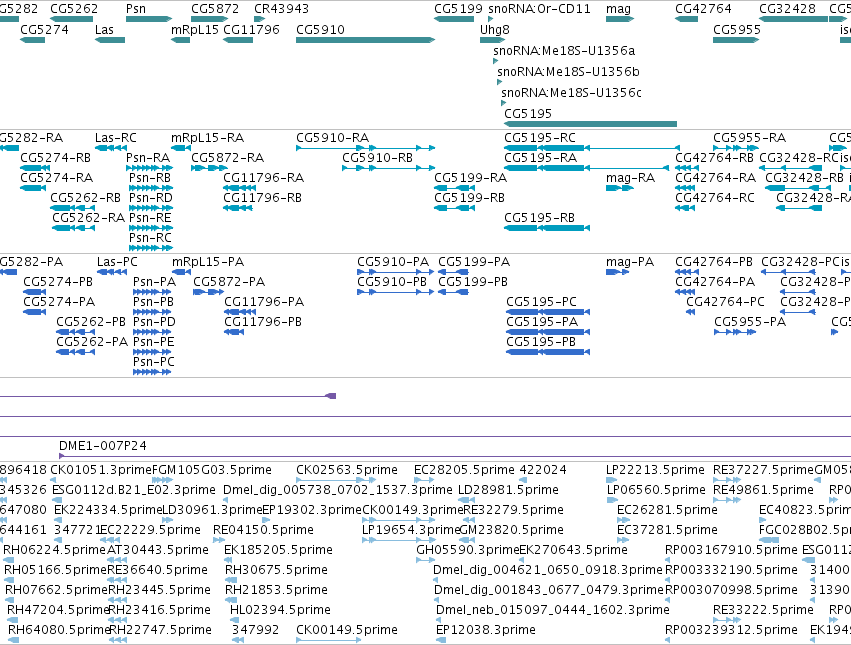Select EST CK02563.5prime
The image size is (851, 645).
tap(347, 470)
